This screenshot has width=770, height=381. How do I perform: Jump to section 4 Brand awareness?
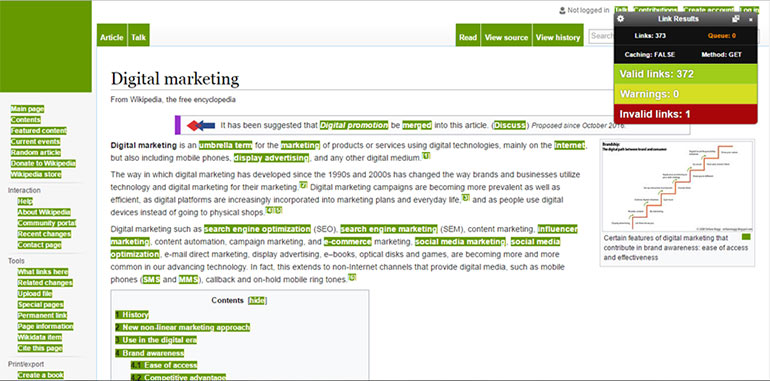click(x=150, y=353)
